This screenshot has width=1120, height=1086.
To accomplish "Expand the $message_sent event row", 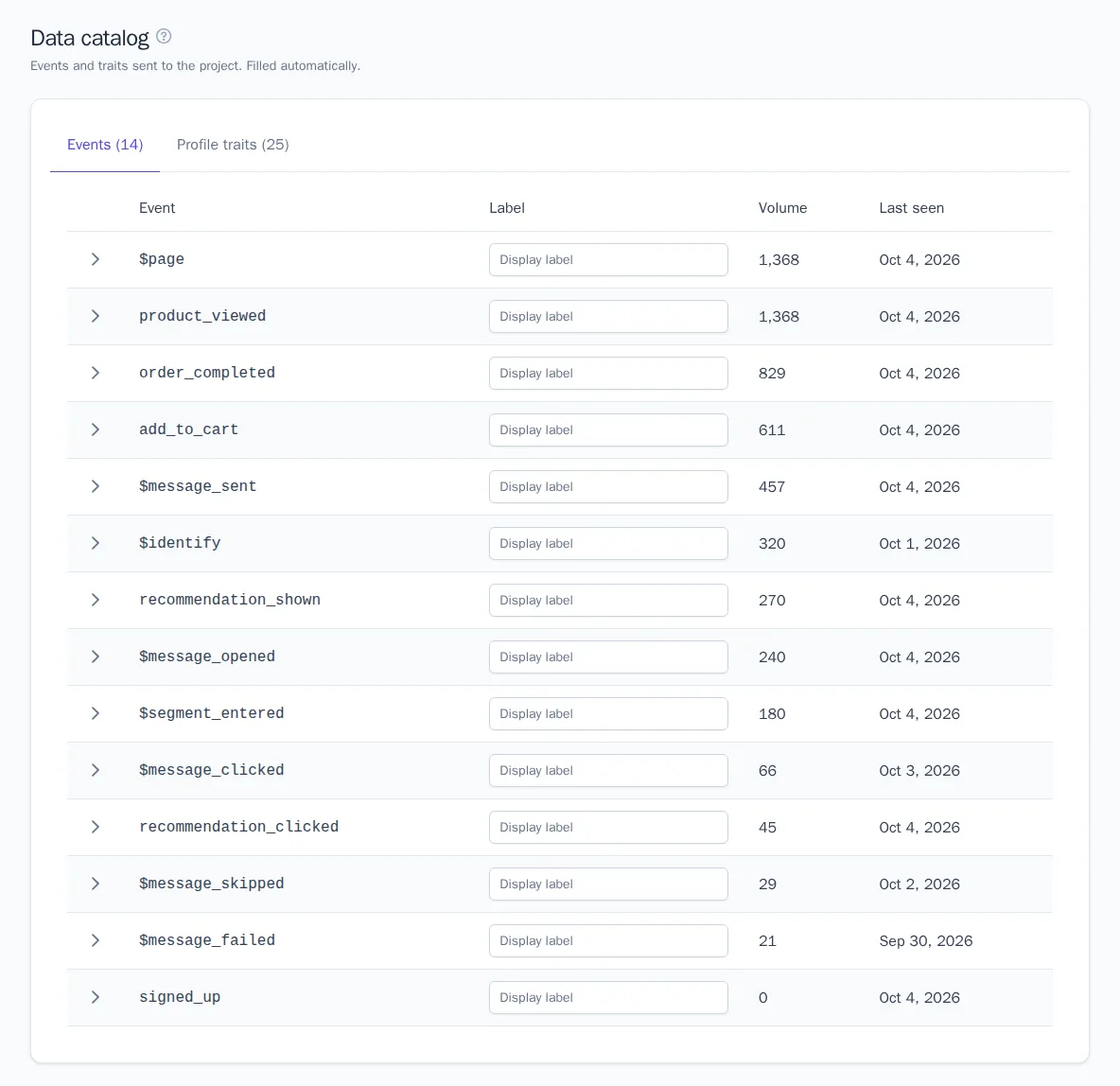I will [95, 486].
